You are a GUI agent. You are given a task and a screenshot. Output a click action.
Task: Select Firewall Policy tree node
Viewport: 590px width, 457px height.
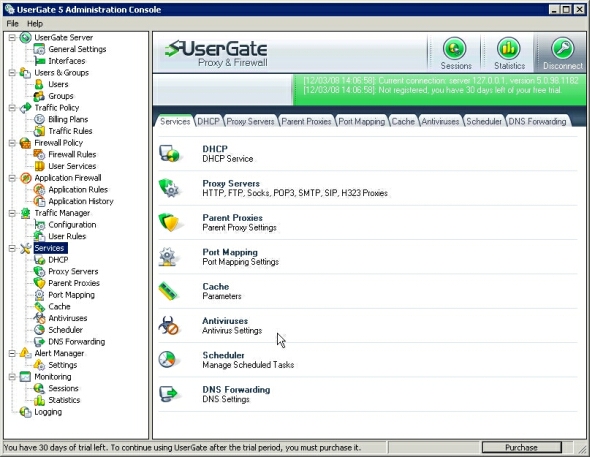pos(58,143)
